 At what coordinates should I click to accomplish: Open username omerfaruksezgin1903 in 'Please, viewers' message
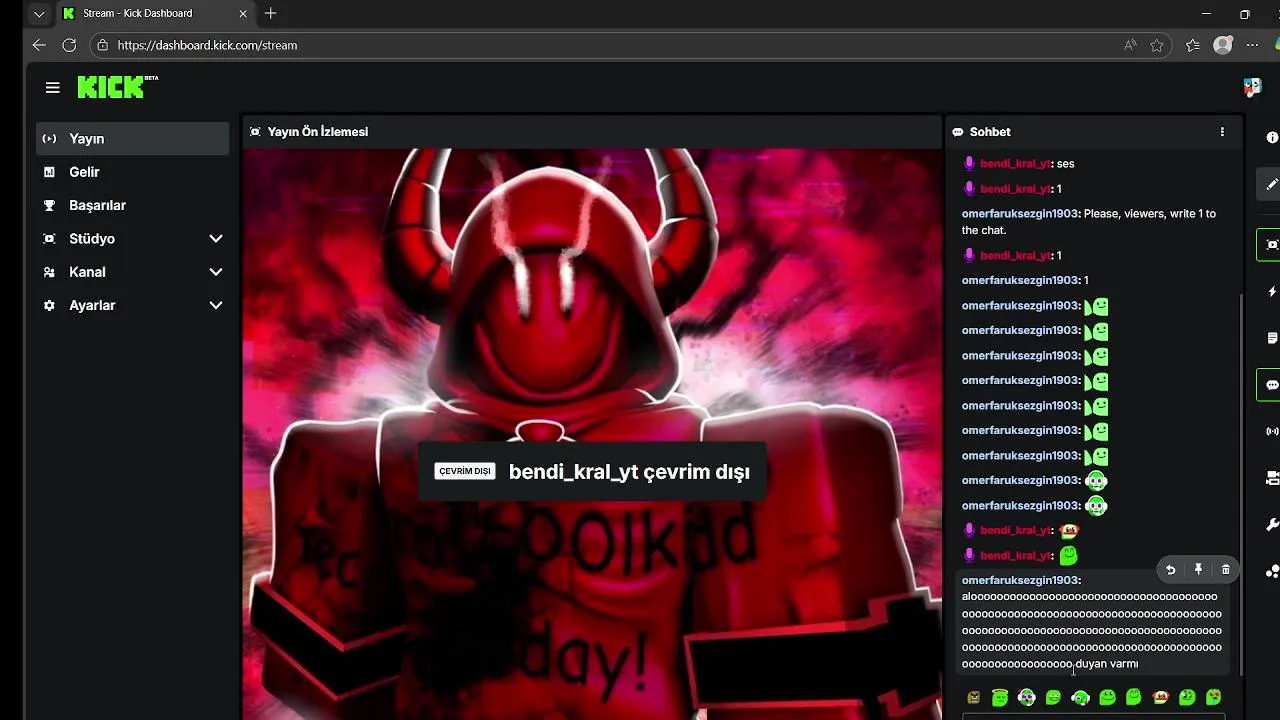[1020, 214]
